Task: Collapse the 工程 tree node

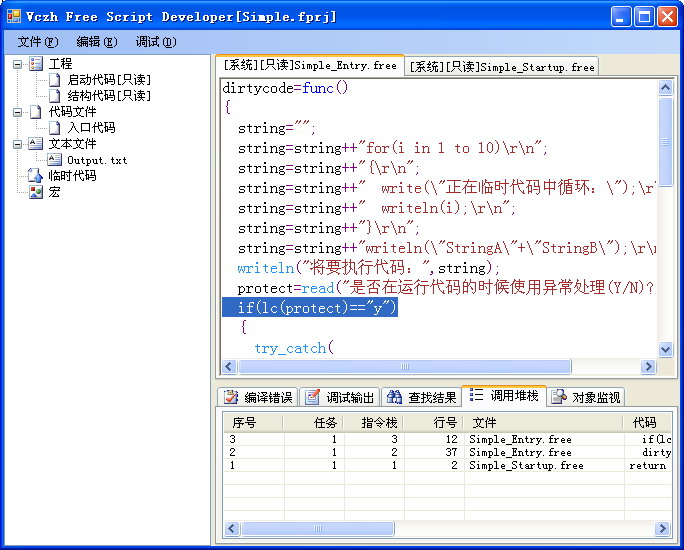Action: 18,64
